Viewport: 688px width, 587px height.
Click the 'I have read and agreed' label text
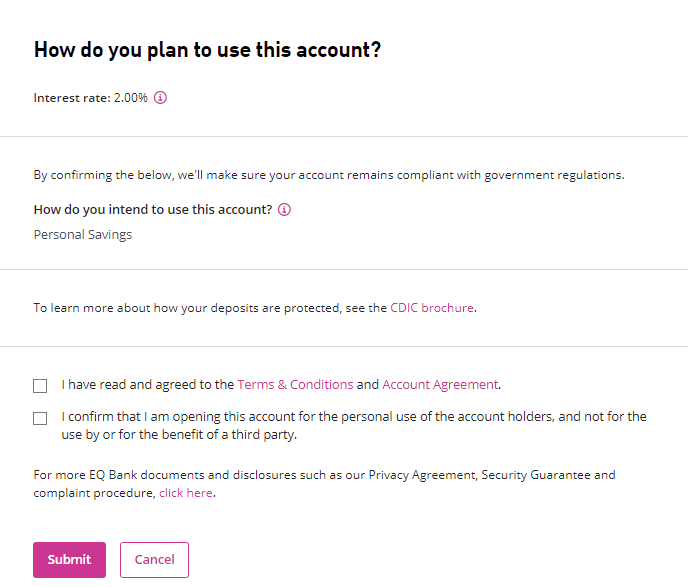click(148, 384)
